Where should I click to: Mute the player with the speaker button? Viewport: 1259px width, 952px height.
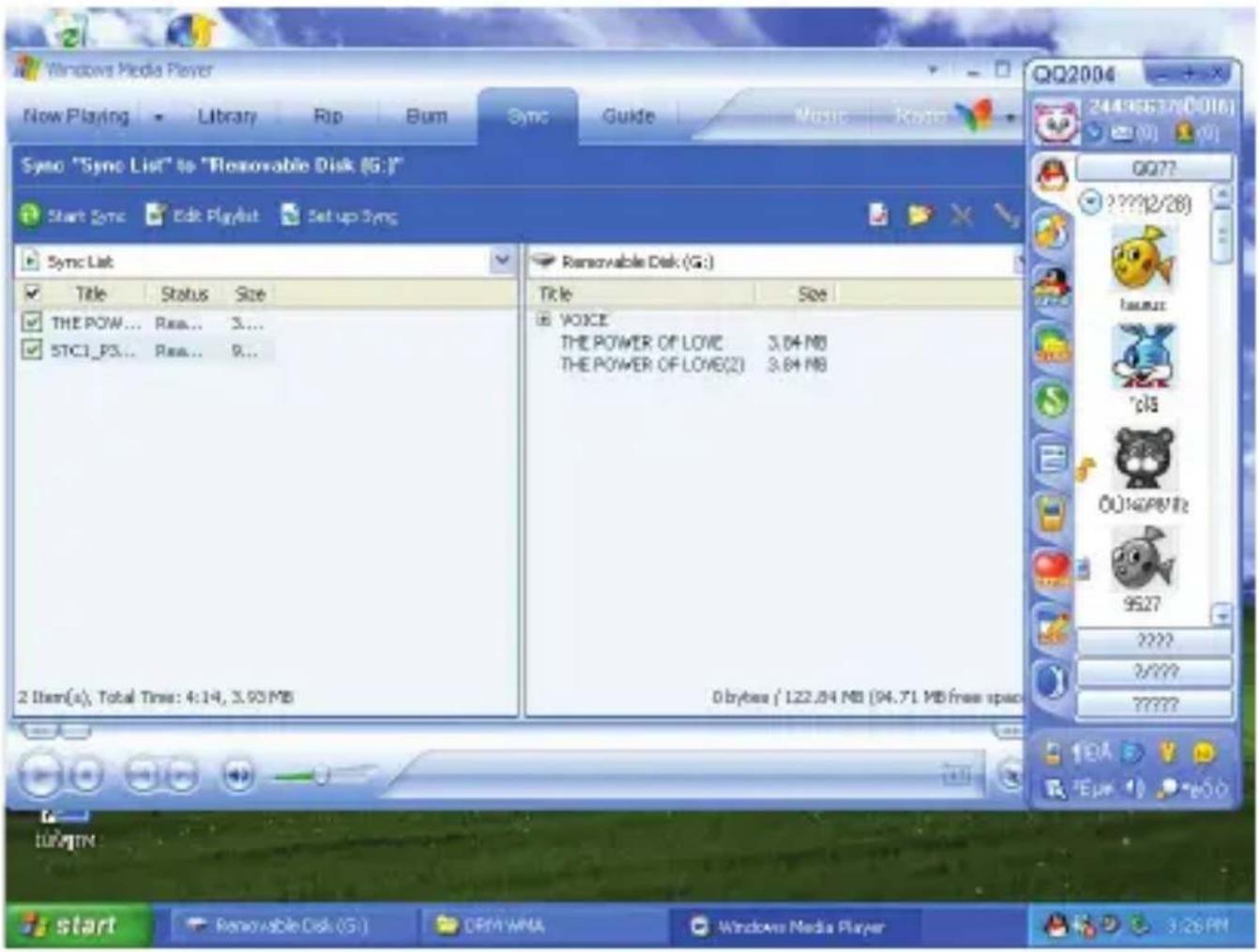coord(238,775)
